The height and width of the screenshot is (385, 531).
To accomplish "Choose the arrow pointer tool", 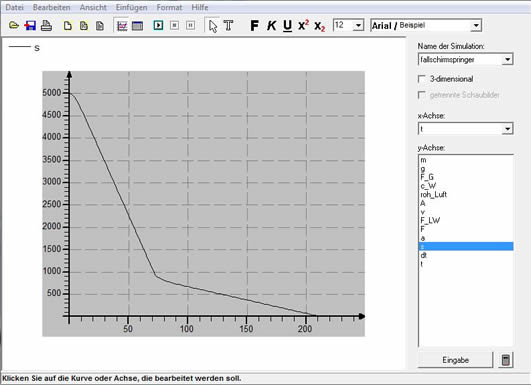I will [213, 26].
